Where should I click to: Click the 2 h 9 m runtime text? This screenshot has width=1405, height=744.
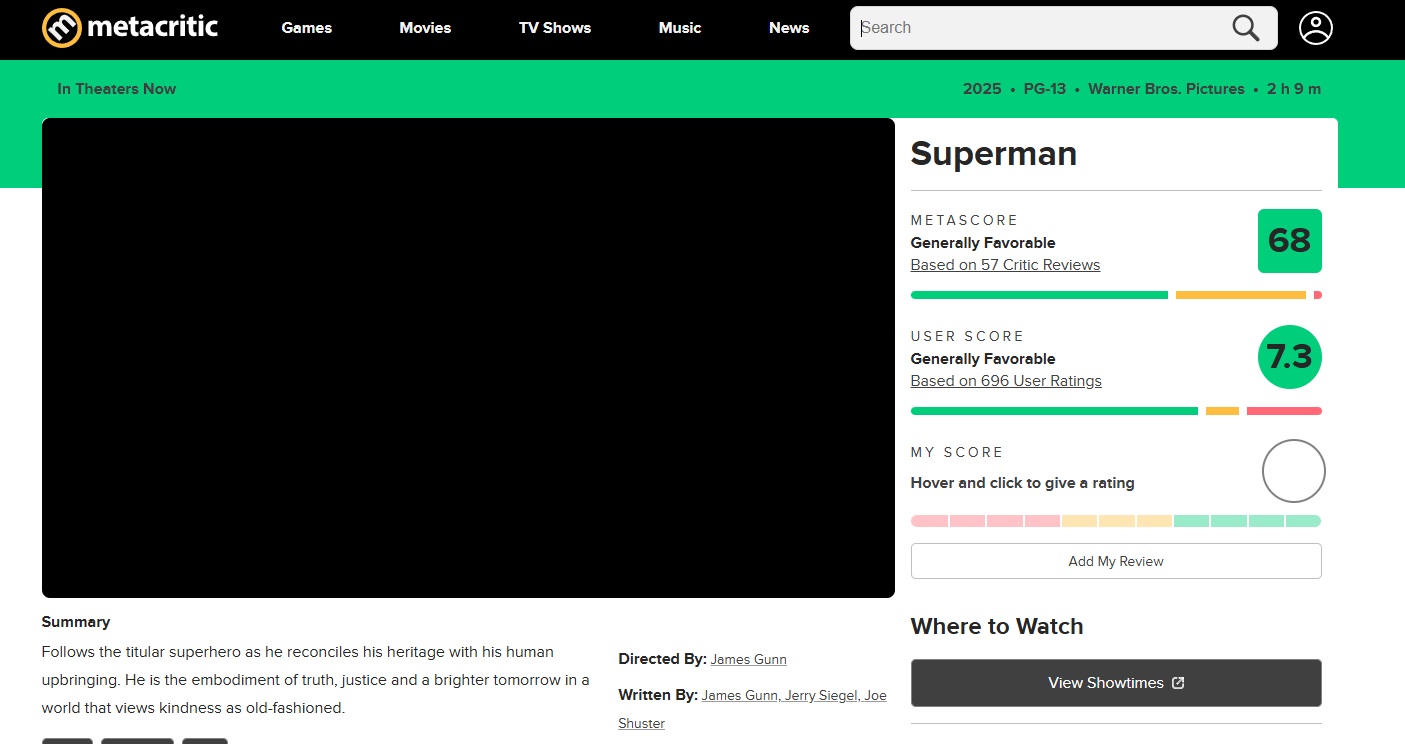[1294, 89]
